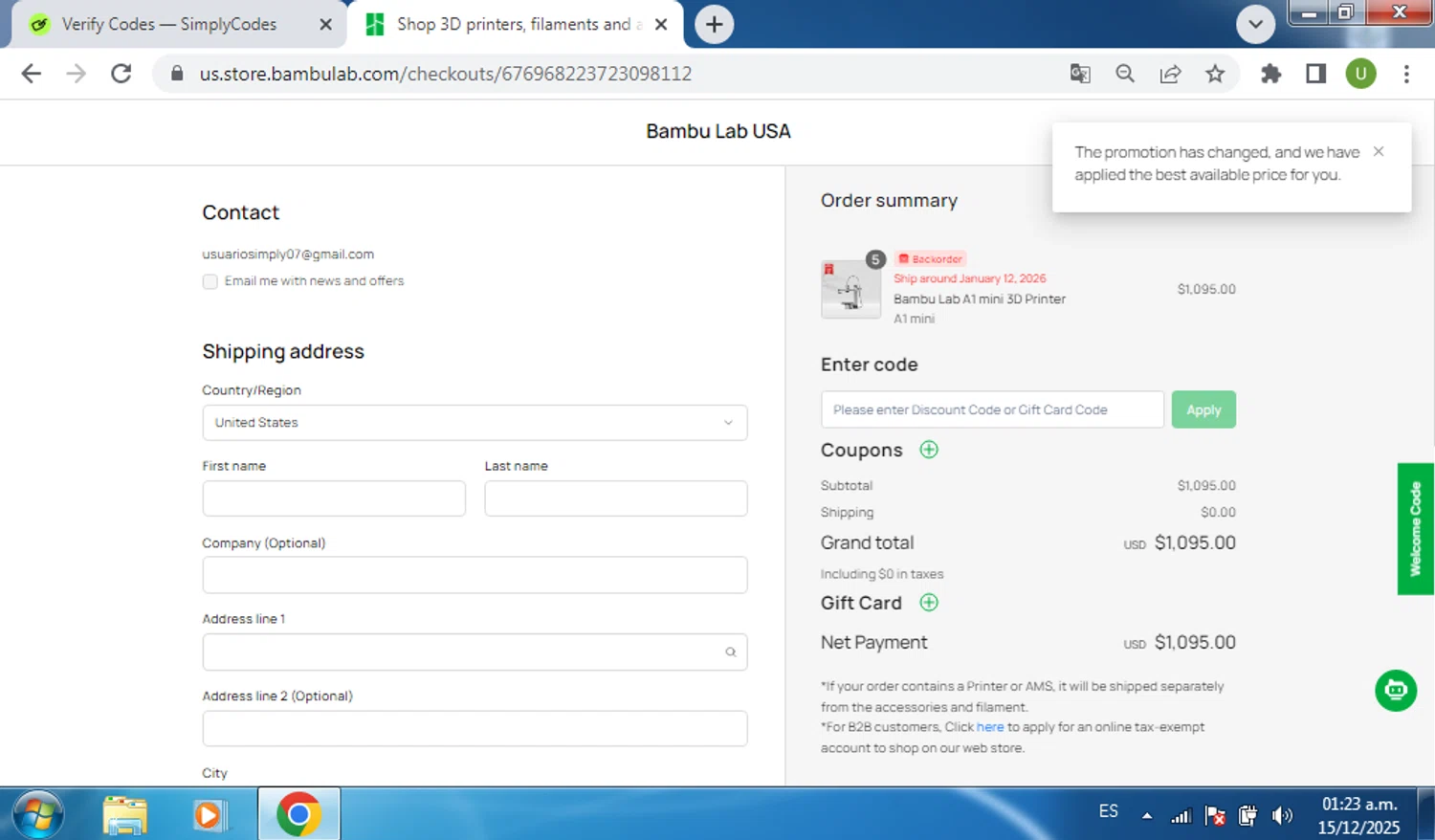Open the Google Translate page icon
This screenshot has height=840, width=1435.
(x=1080, y=74)
